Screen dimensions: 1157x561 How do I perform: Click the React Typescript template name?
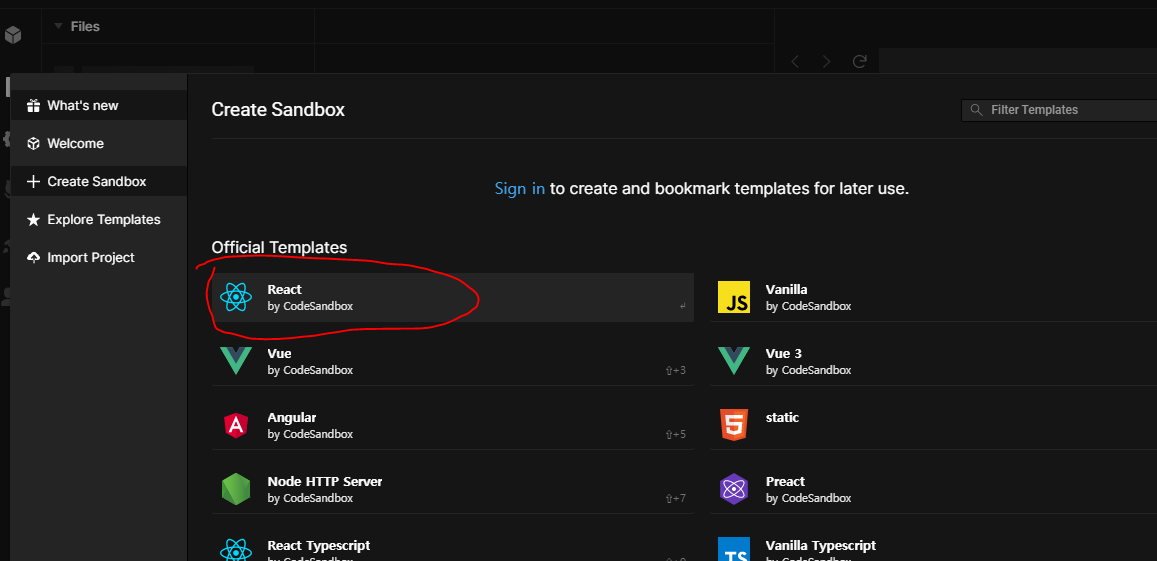[319, 545]
